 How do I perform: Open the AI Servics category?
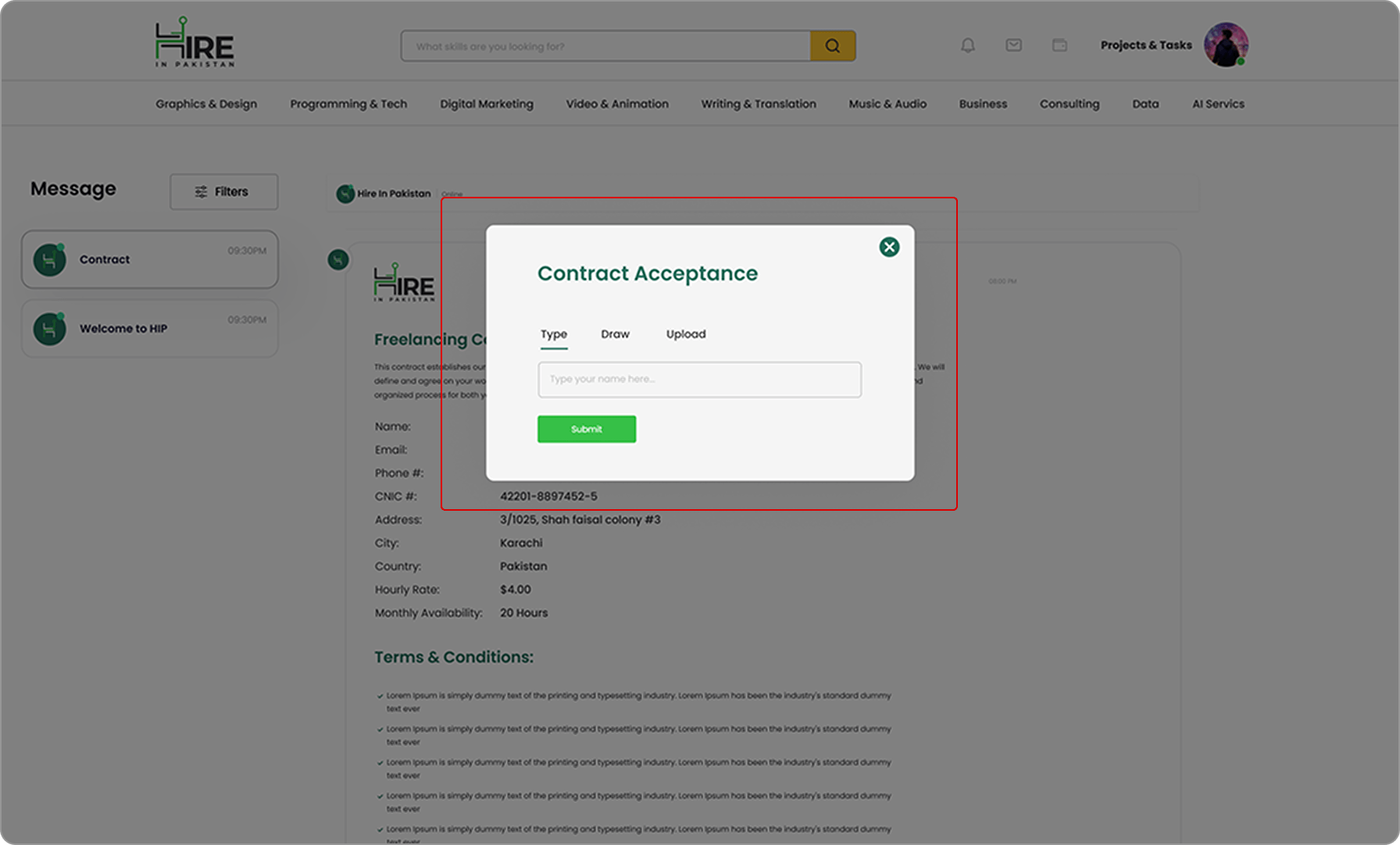click(1217, 104)
